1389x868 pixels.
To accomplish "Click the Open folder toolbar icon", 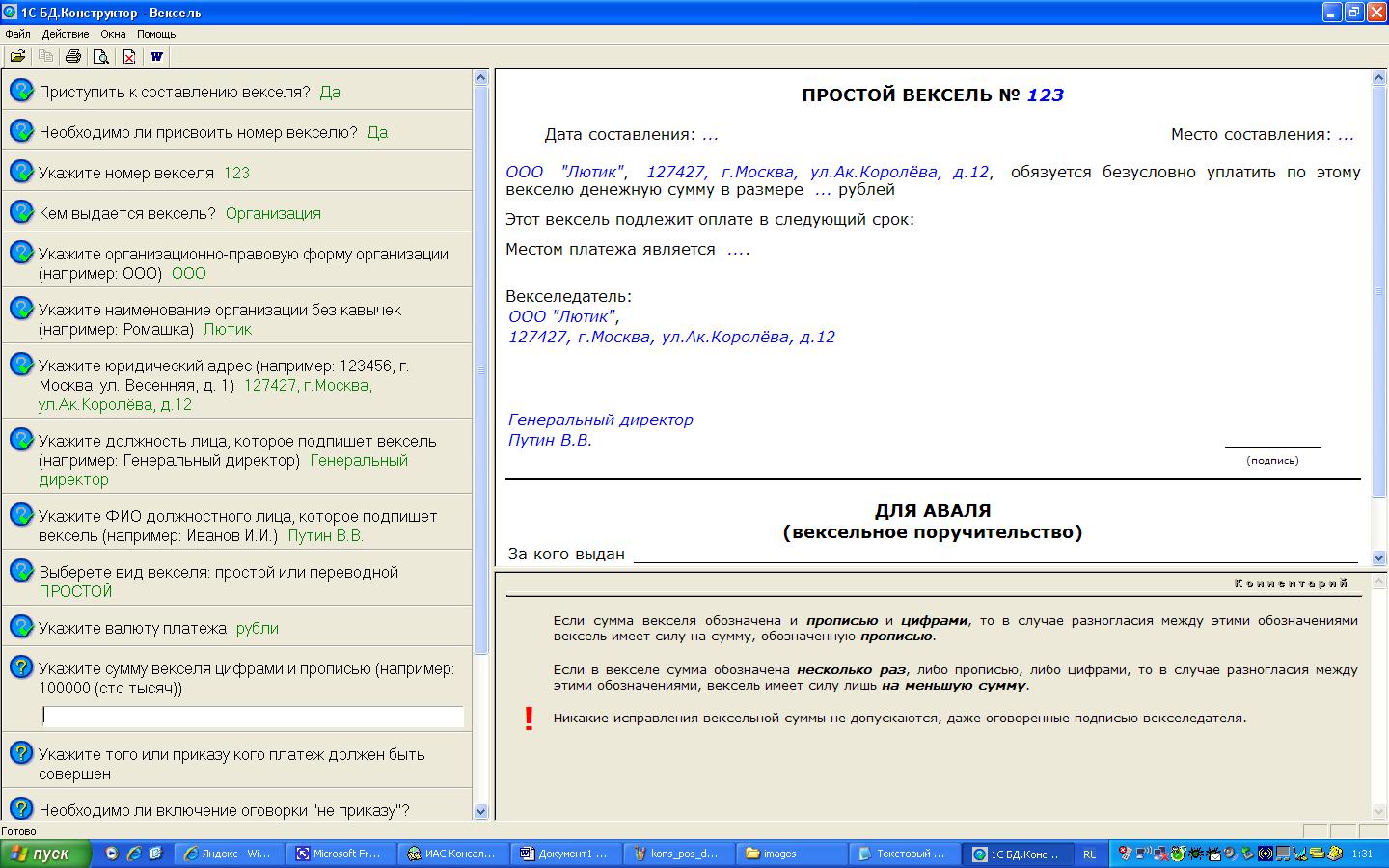I will point(17,56).
